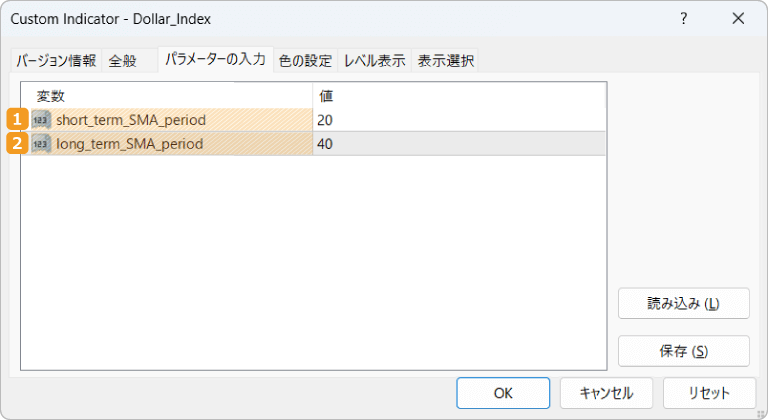Switch to the 色の設定 tab

click(305, 61)
